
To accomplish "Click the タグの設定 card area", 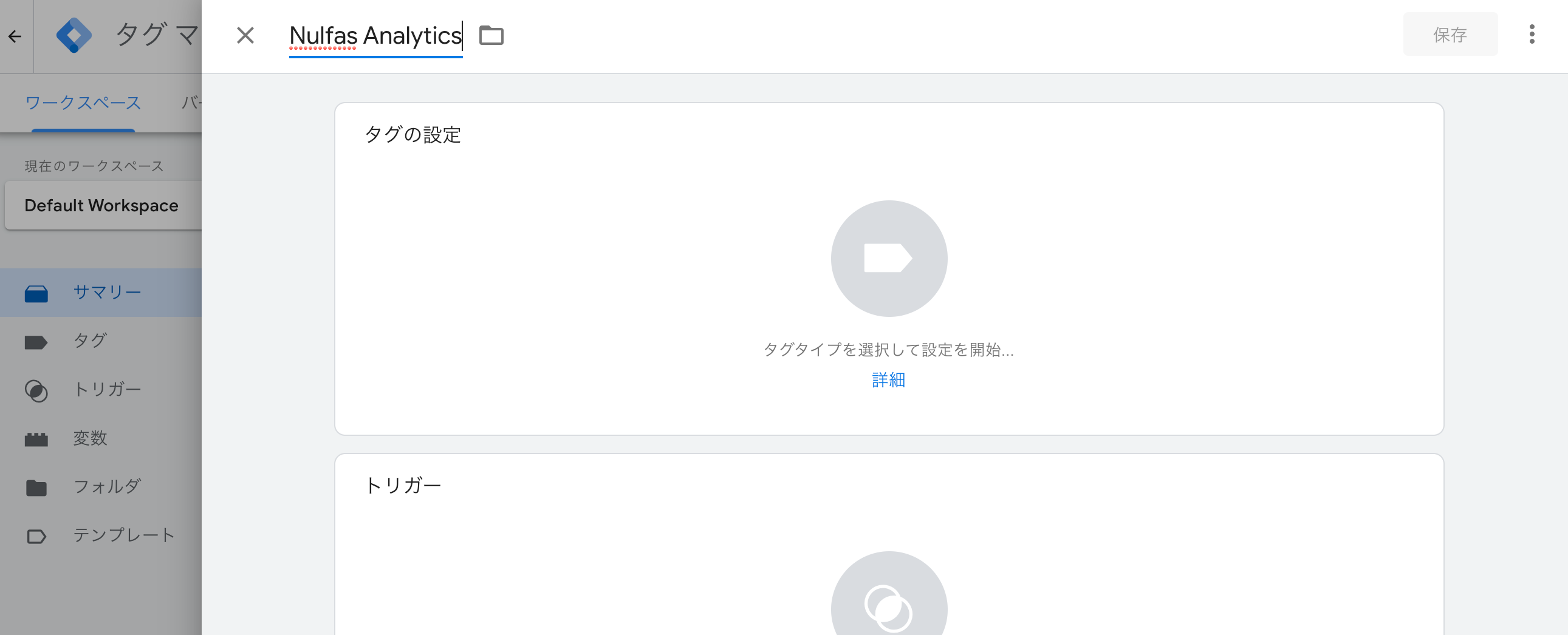I will pos(889,269).
